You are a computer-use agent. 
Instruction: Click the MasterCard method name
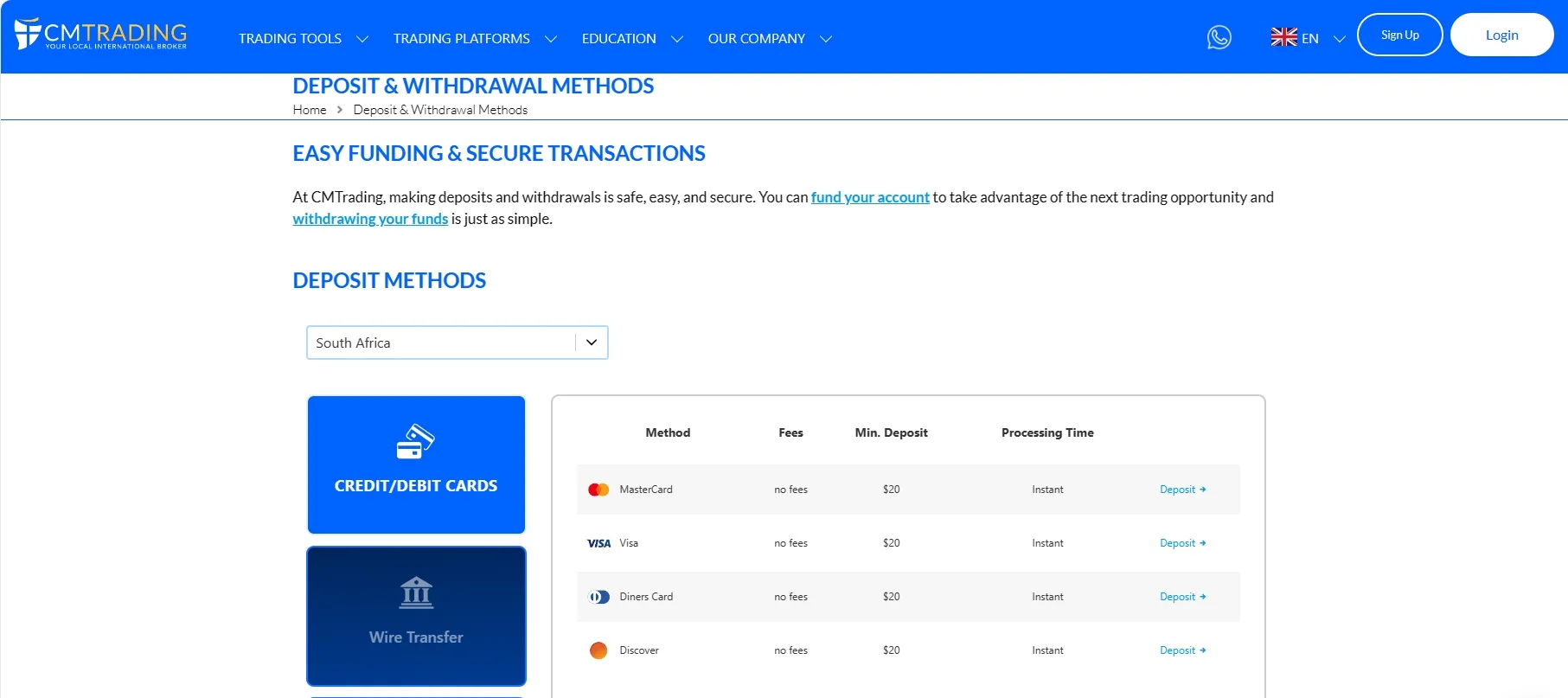coord(646,490)
